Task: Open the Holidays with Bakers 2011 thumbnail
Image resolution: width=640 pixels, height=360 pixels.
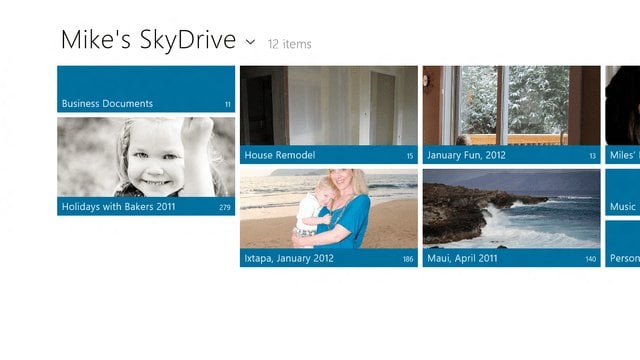Action: (146, 157)
